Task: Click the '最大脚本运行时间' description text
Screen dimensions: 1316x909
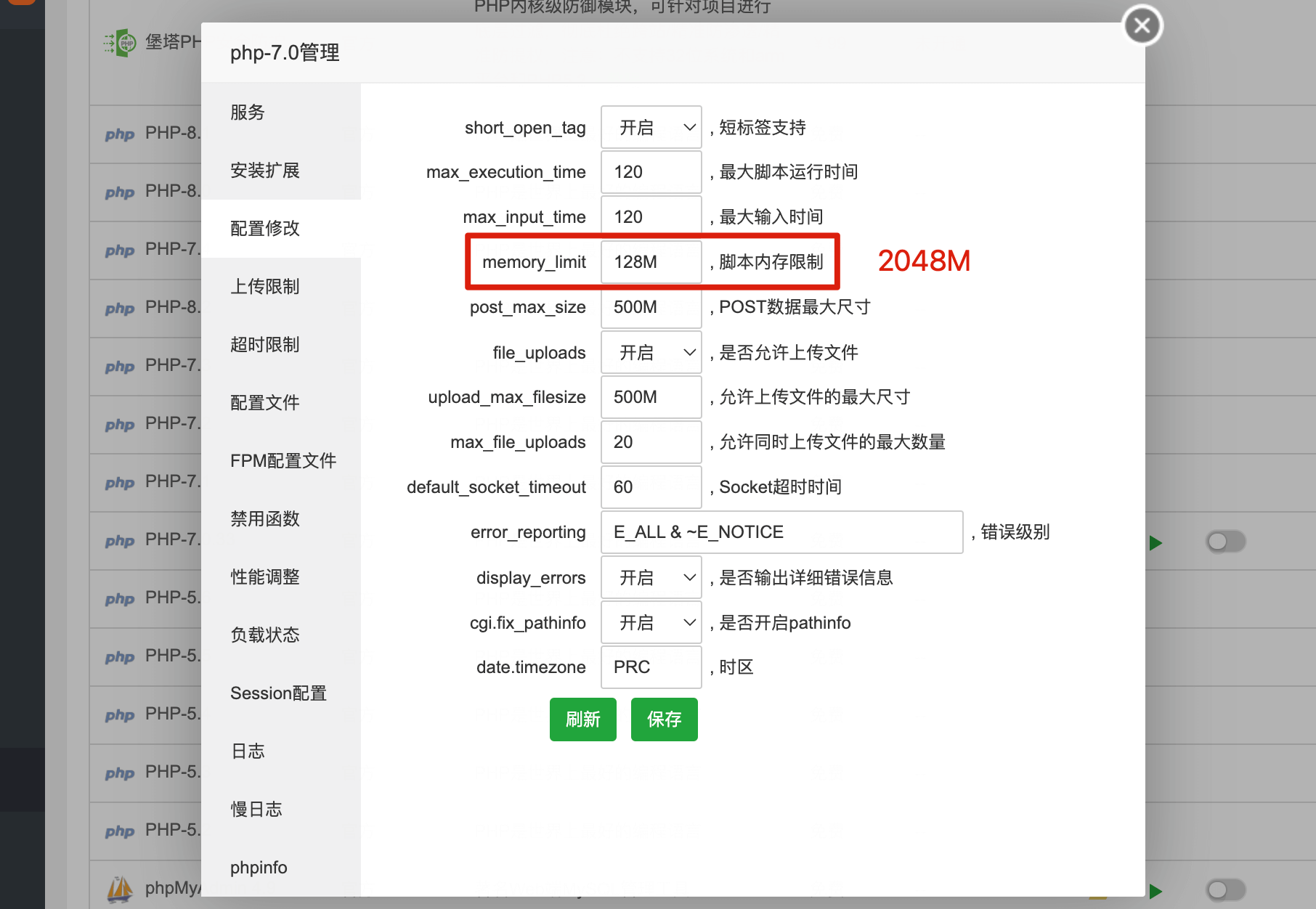Action: [x=789, y=172]
